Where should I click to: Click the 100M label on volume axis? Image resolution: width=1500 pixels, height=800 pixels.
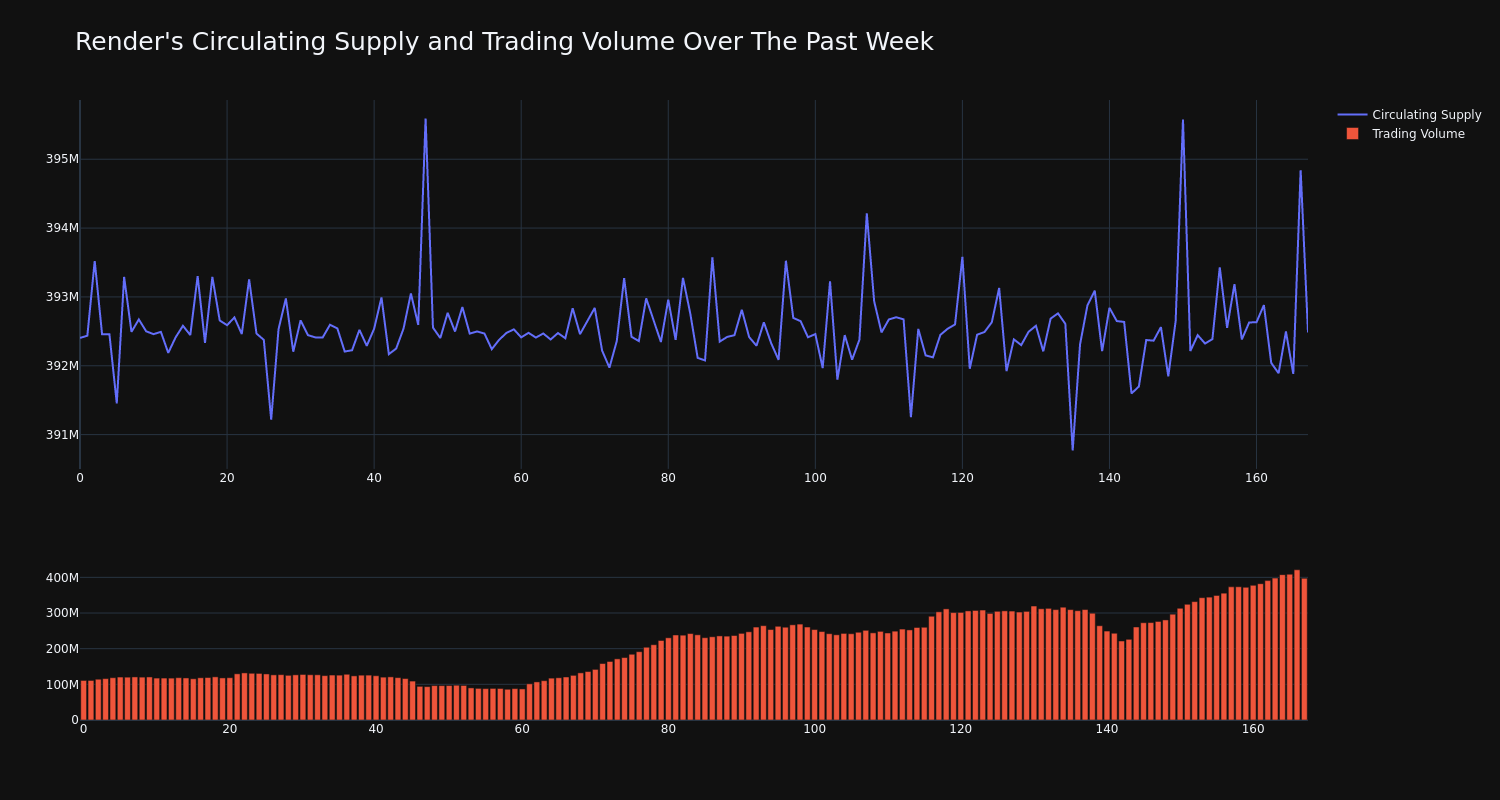(x=62, y=685)
